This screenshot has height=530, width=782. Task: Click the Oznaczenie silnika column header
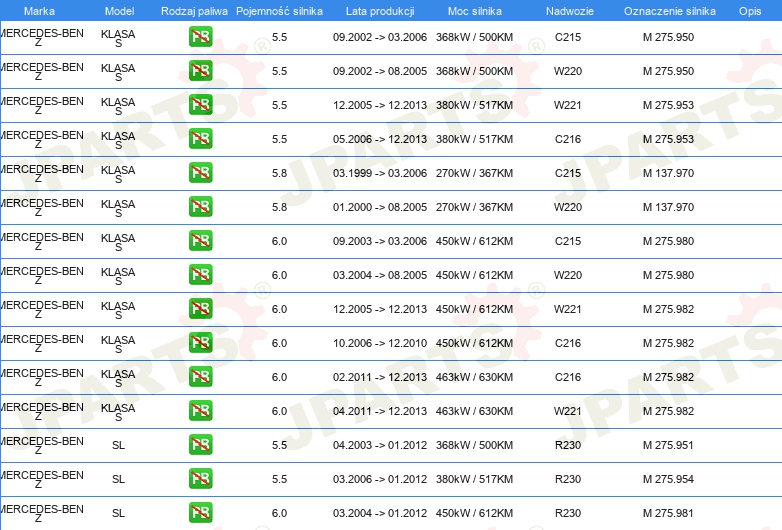[x=669, y=11]
